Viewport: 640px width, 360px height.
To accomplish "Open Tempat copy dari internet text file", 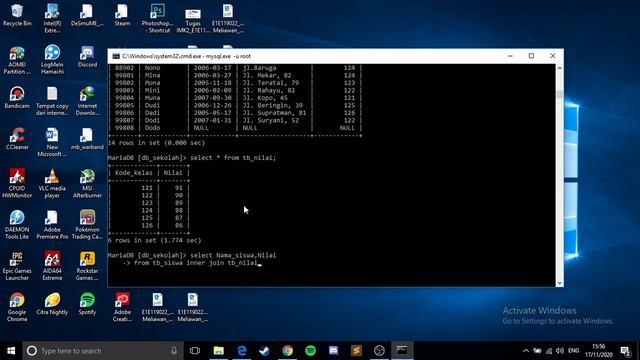I will tap(52, 101).
